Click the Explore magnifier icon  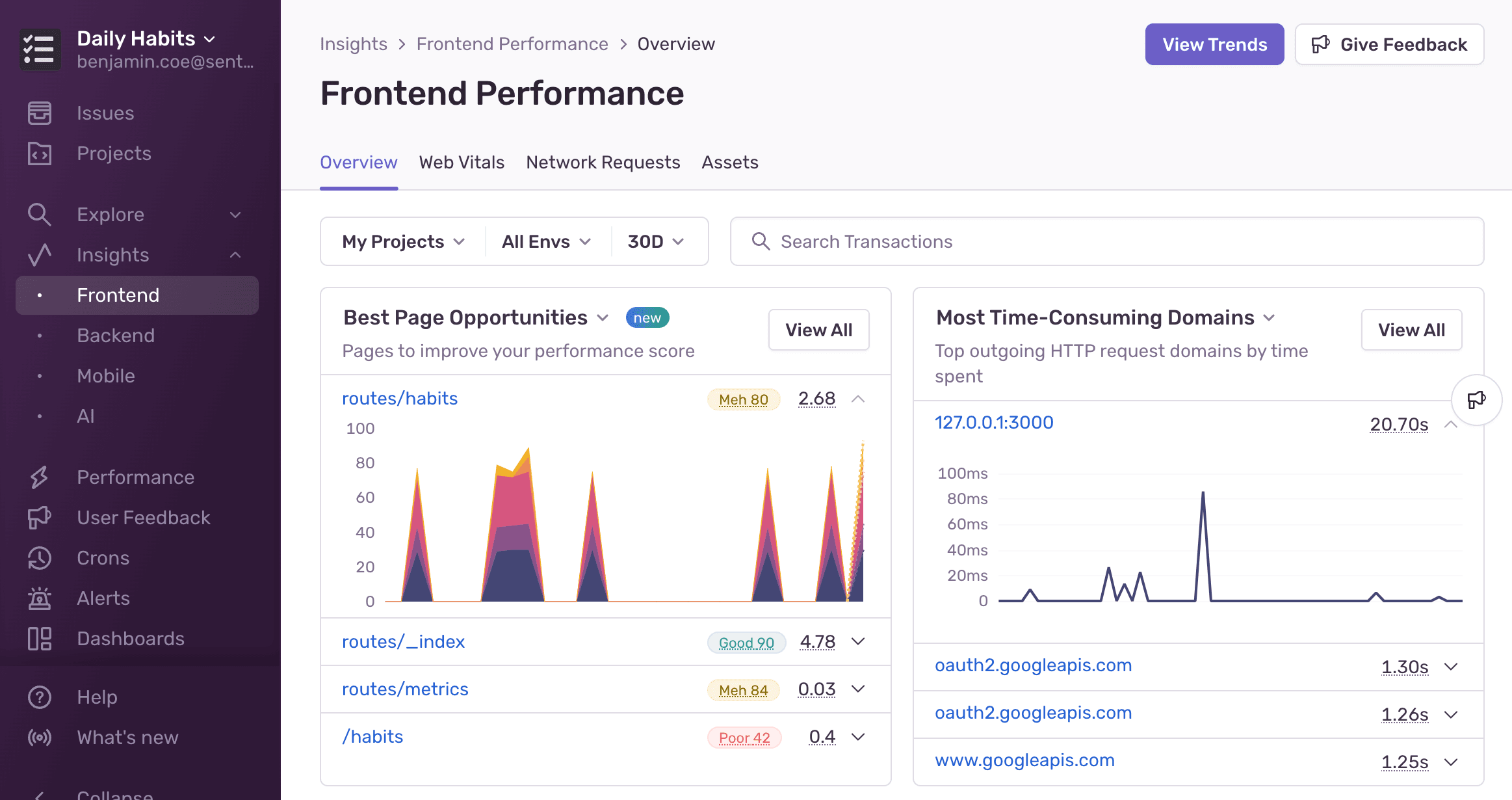tap(40, 215)
